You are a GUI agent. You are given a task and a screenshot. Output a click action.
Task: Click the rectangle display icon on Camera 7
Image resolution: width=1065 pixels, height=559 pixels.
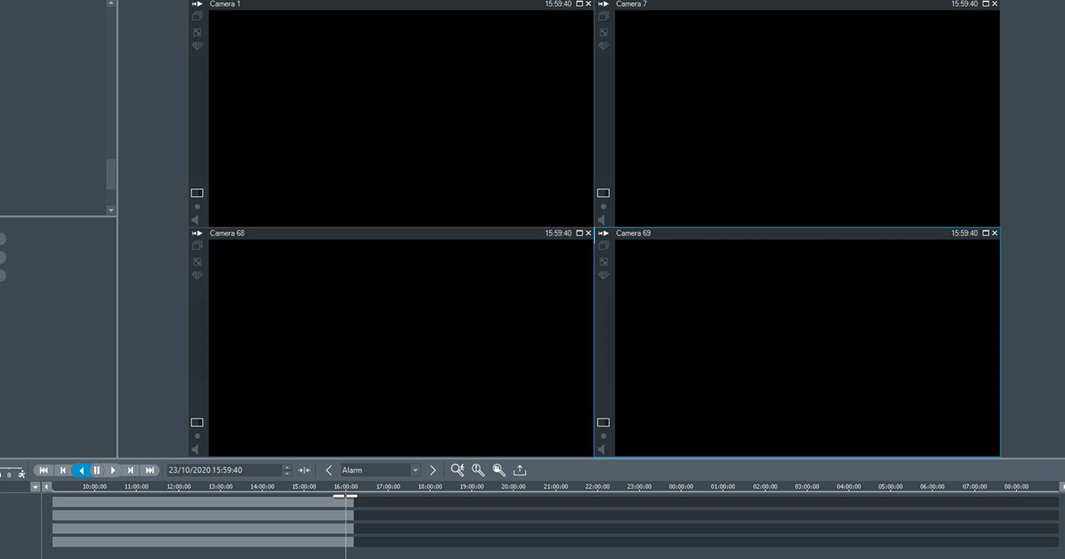[603, 193]
